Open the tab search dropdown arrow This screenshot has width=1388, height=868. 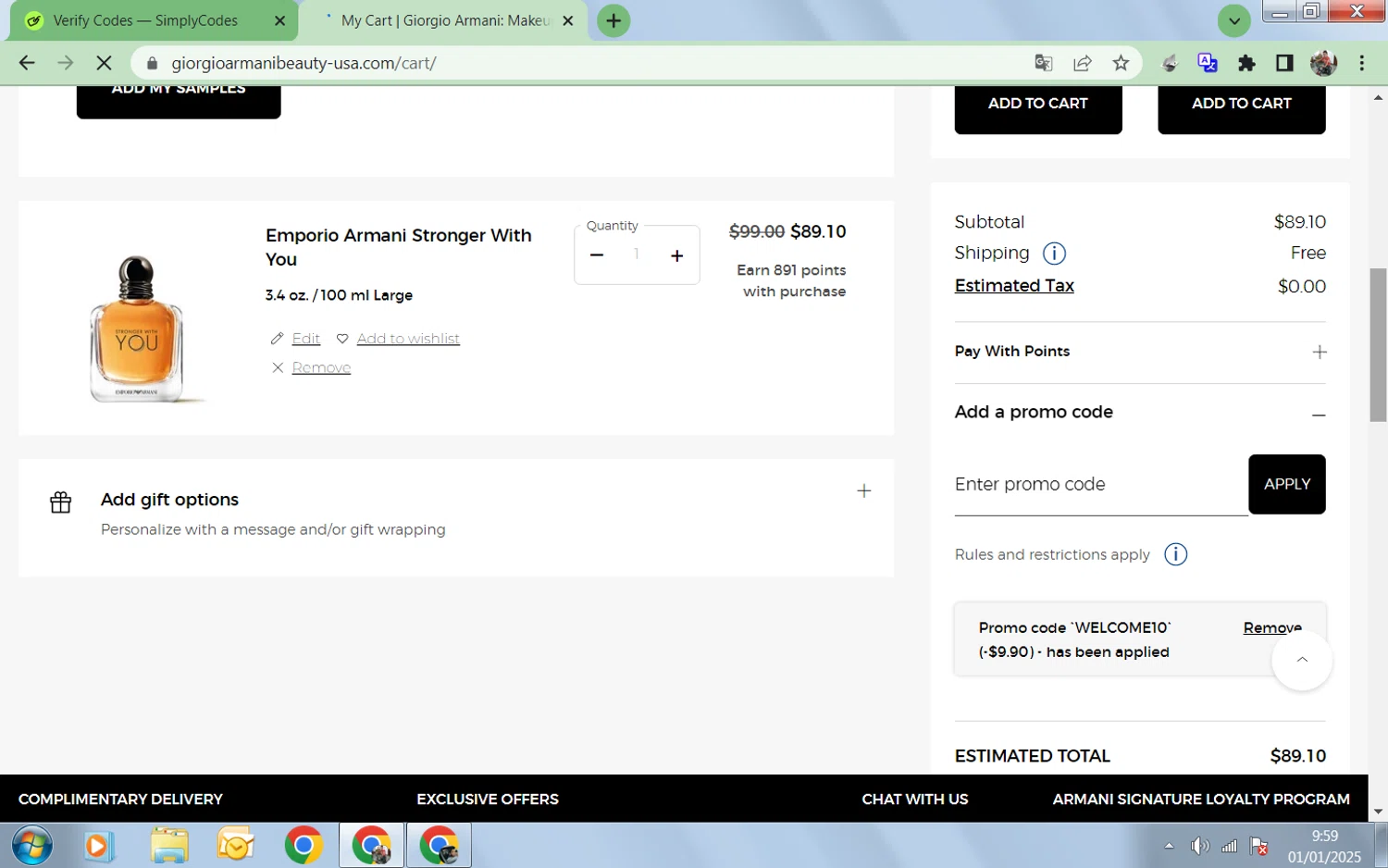click(x=1233, y=20)
